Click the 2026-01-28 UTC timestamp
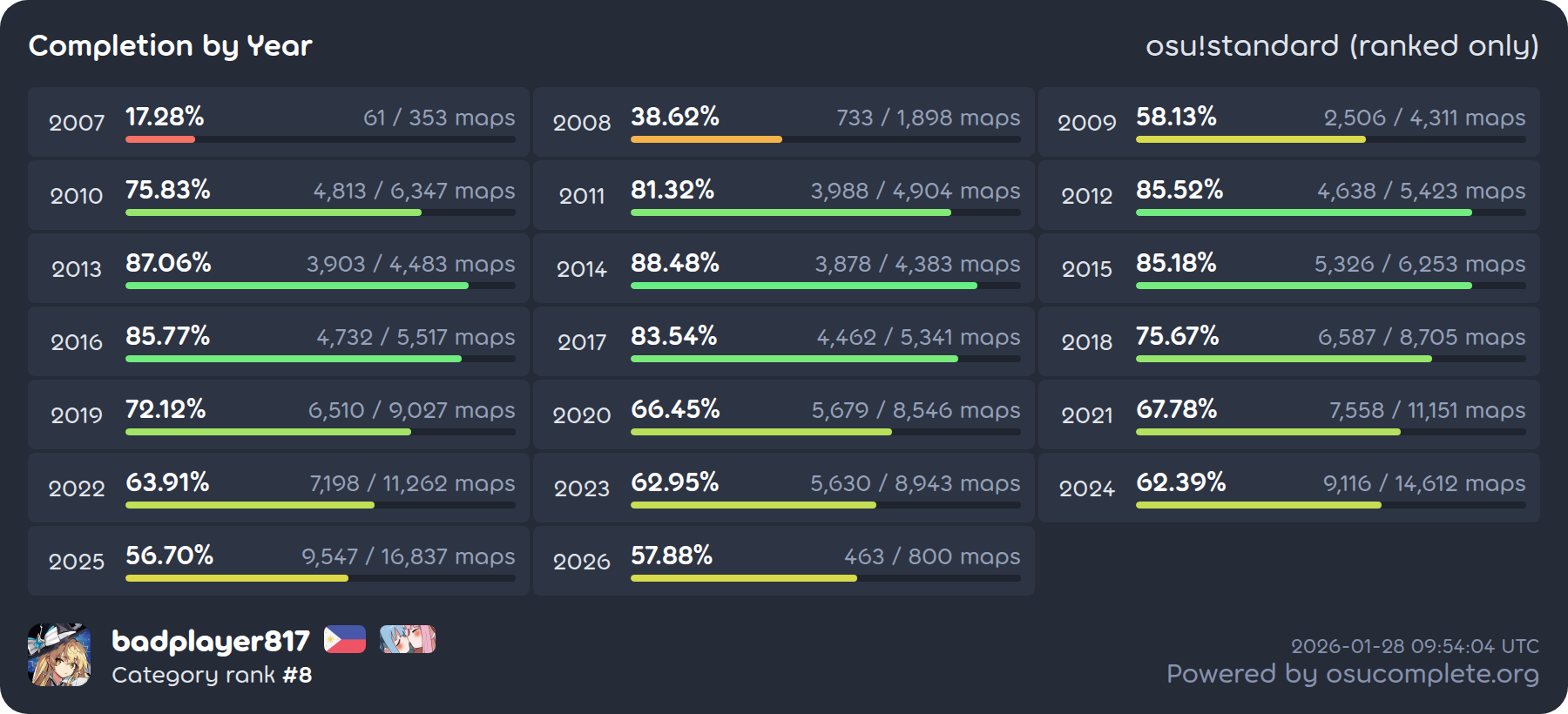This screenshot has height=714, width=1568. (1415, 646)
